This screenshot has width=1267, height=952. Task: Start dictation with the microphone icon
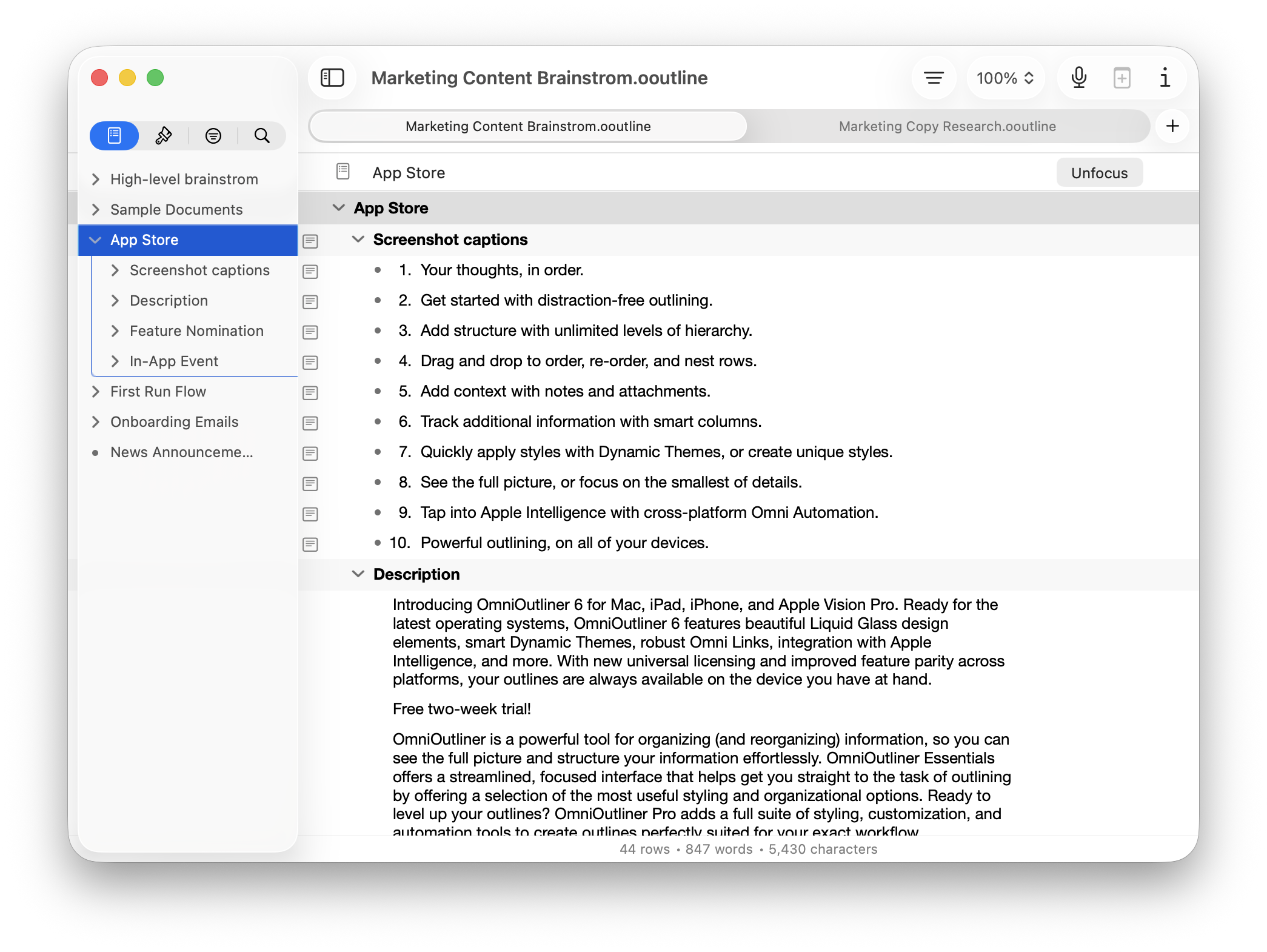1078,78
